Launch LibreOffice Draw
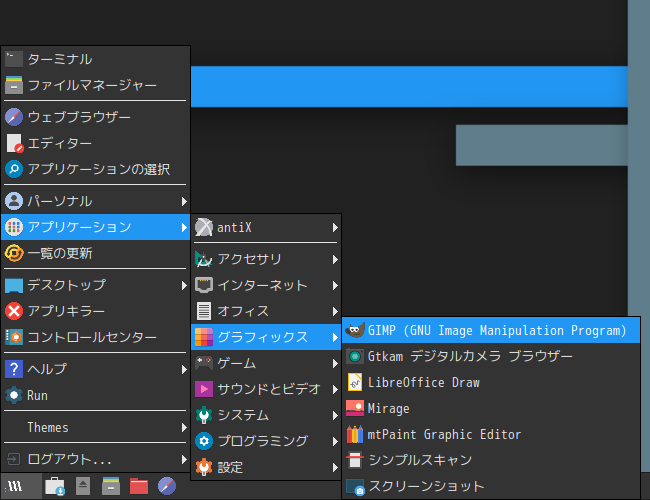This screenshot has width=650, height=500. point(491,382)
